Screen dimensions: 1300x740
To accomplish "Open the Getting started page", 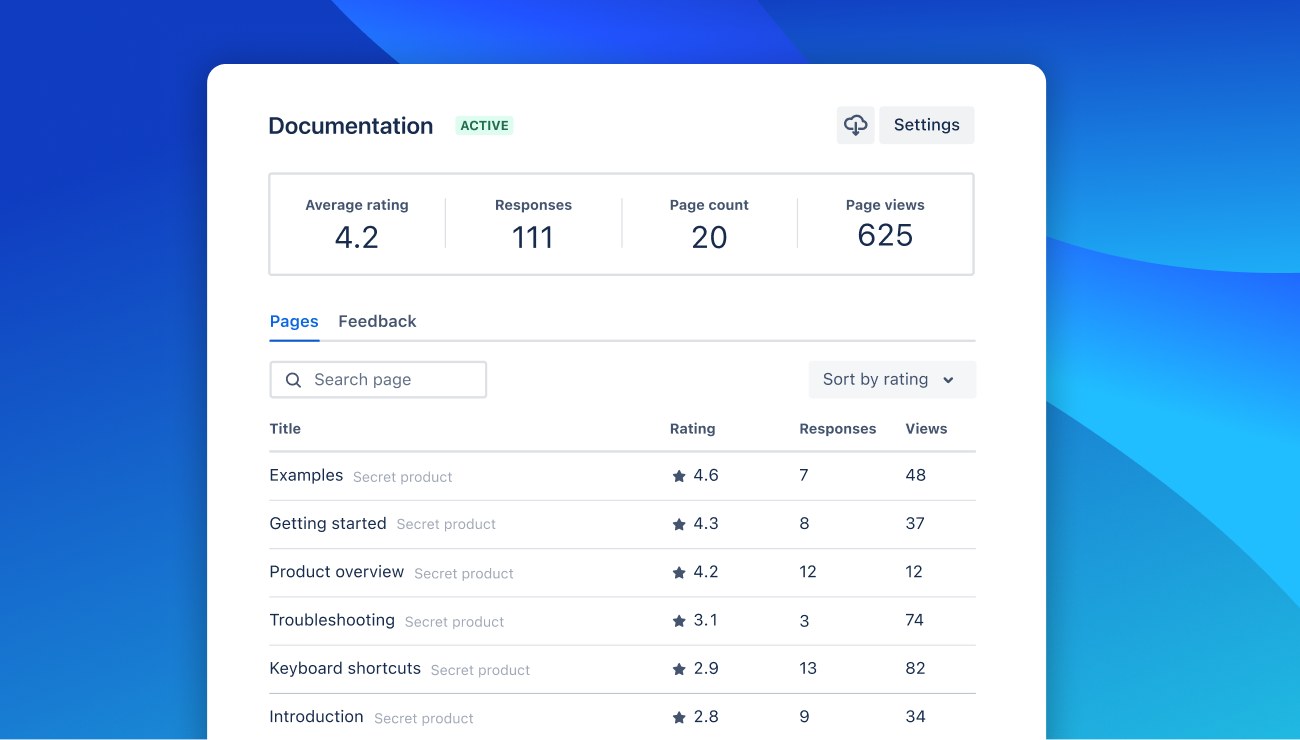I will point(328,523).
